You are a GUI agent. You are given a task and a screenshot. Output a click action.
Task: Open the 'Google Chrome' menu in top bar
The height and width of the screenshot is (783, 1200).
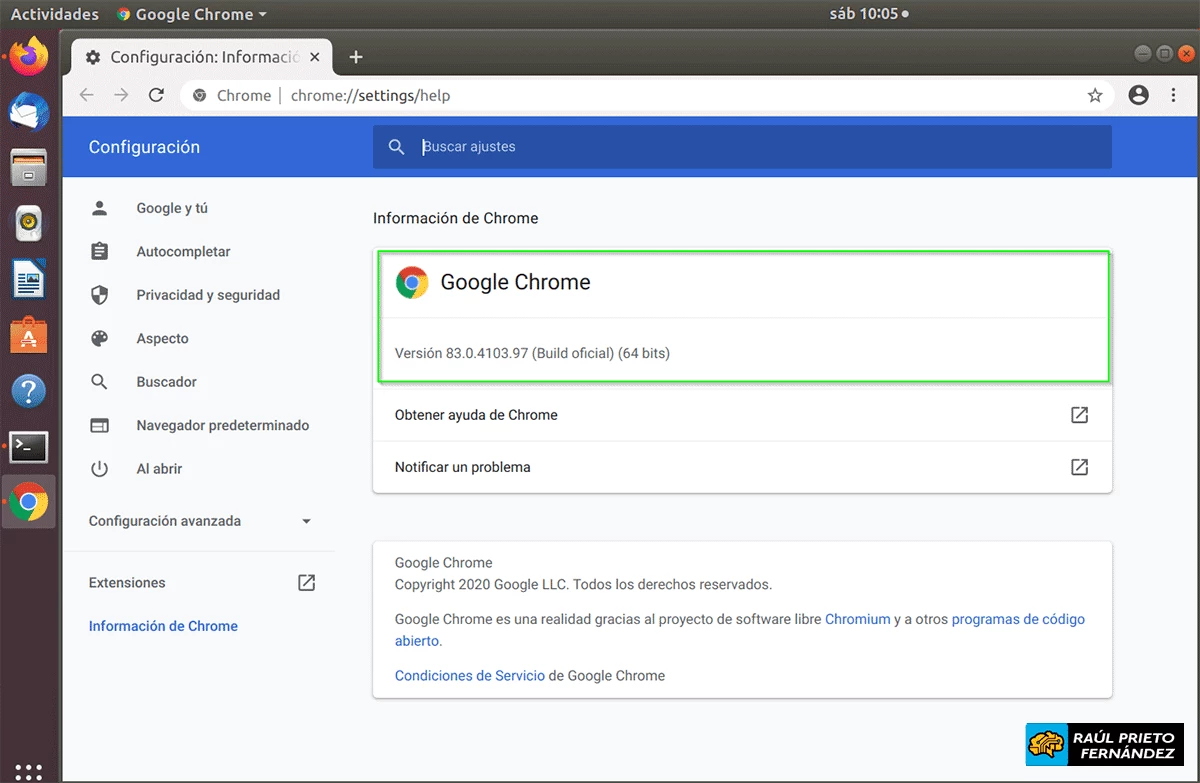click(190, 14)
